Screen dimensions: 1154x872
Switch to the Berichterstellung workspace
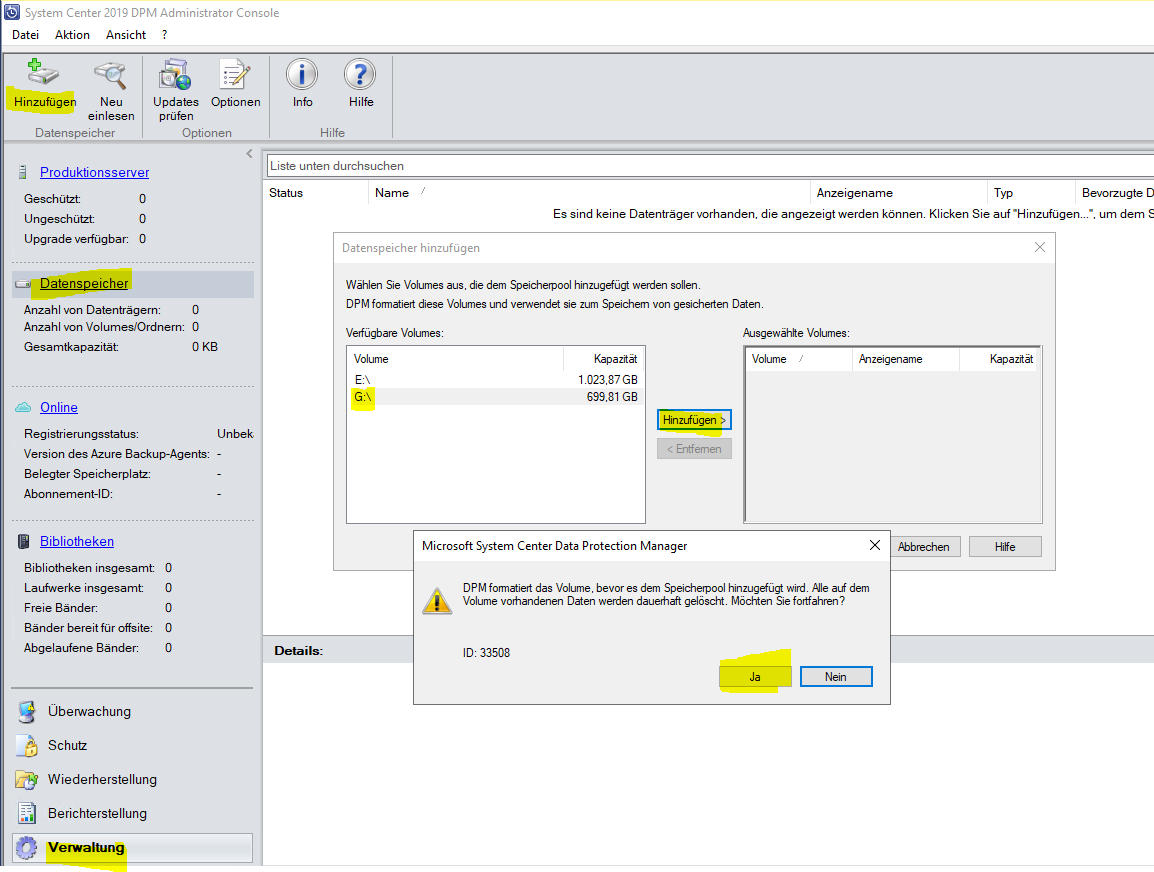coord(97,812)
